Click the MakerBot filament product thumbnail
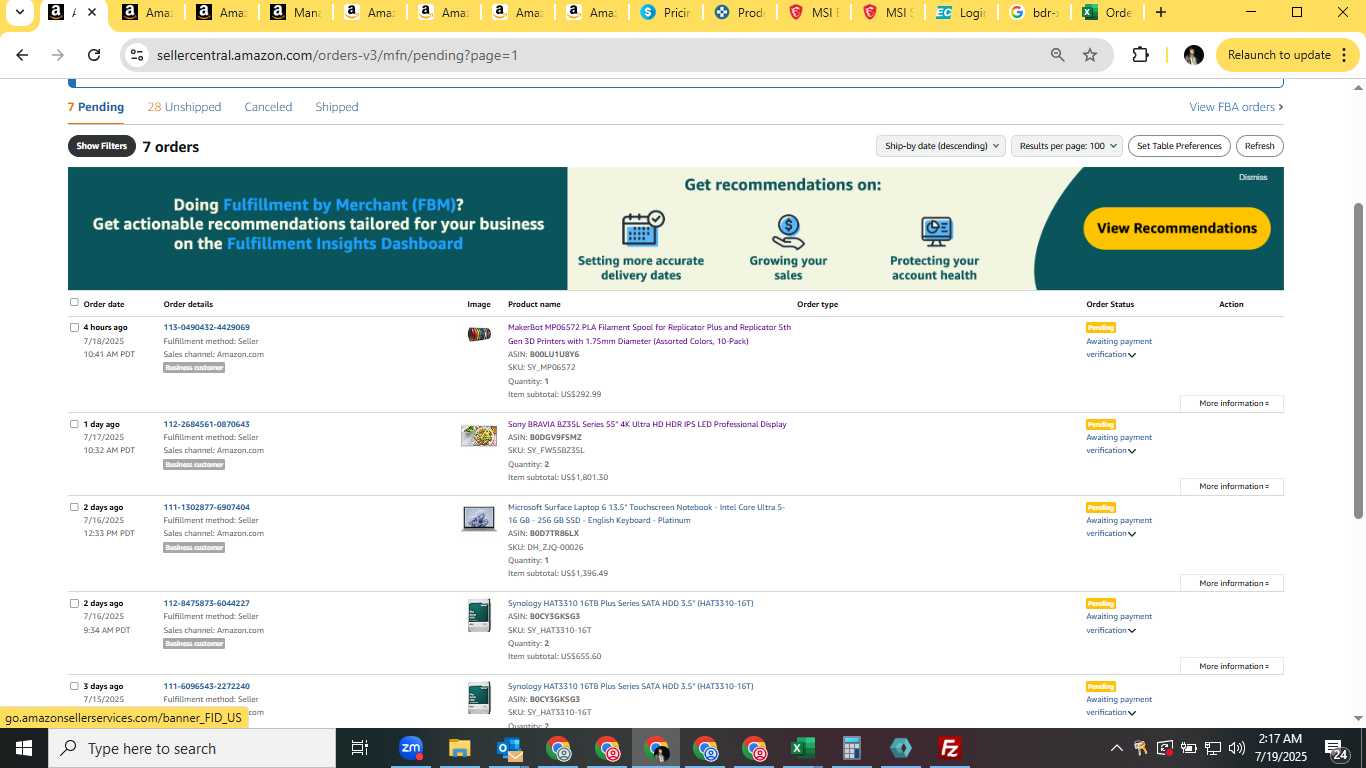Image resolution: width=1366 pixels, height=768 pixels. [x=479, y=334]
